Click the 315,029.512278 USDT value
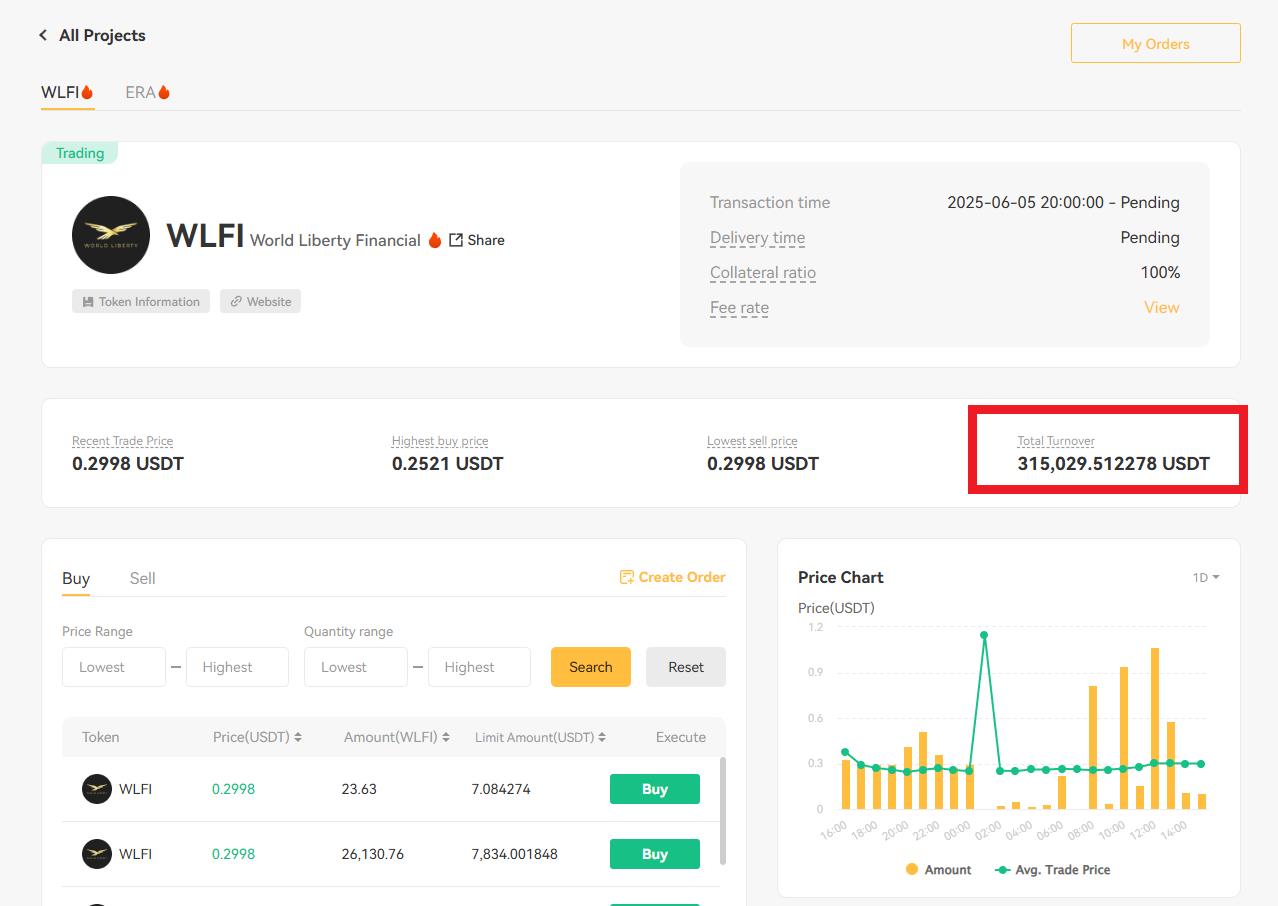The height and width of the screenshot is (906, 1278). tap(1114, 464)
